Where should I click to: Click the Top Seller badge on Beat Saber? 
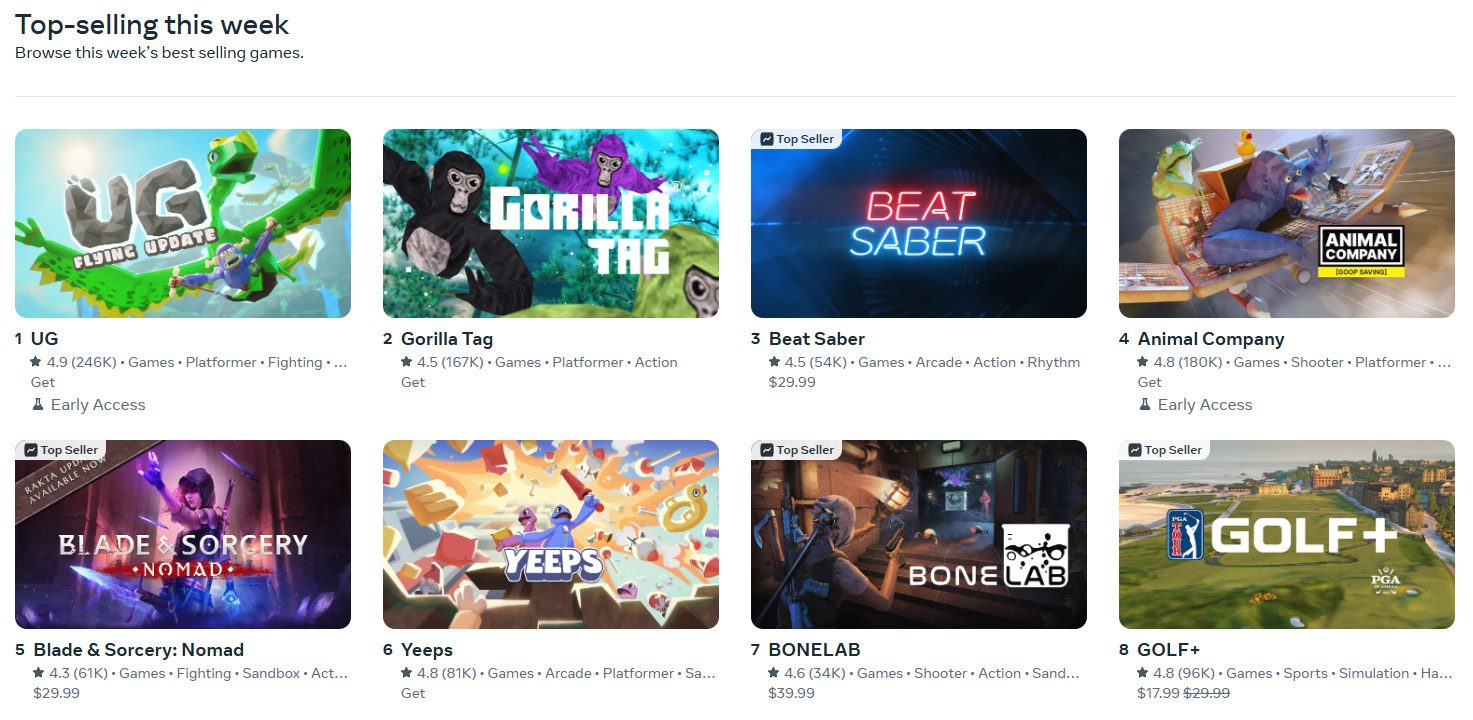(x=797, y=139)
